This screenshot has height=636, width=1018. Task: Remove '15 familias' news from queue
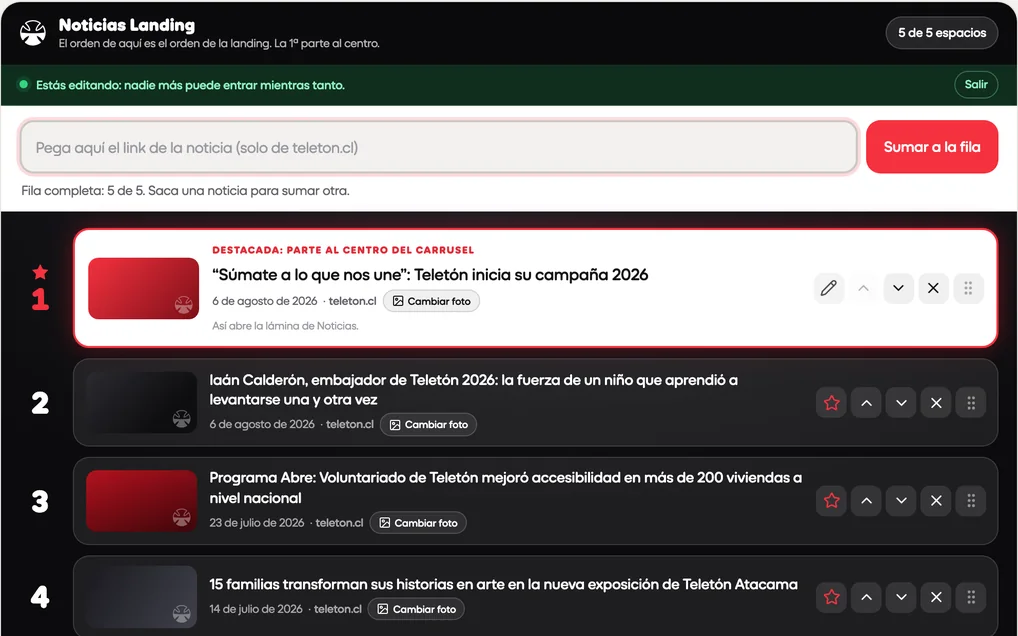[x=936, y=597]
